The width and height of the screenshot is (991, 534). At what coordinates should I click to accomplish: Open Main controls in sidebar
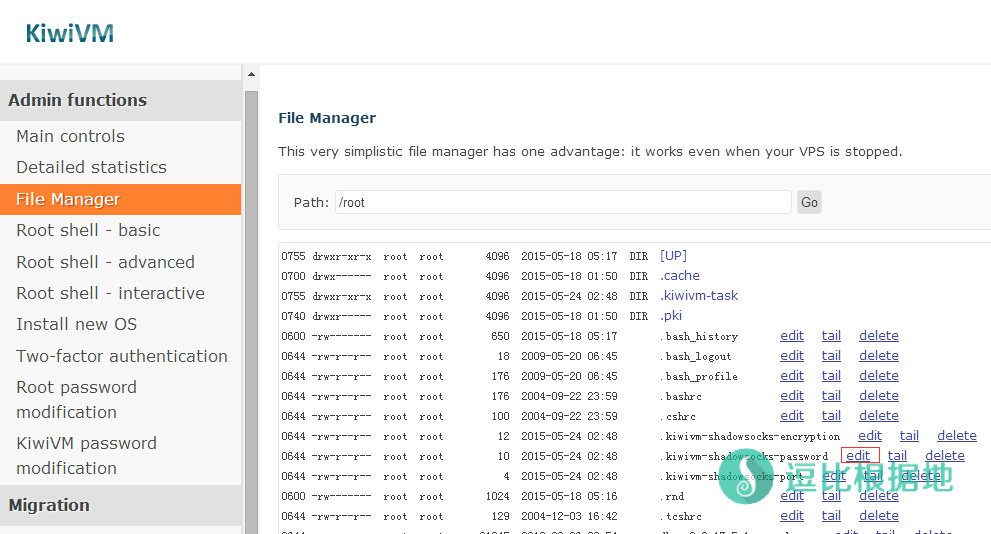(x=70, y=136)
